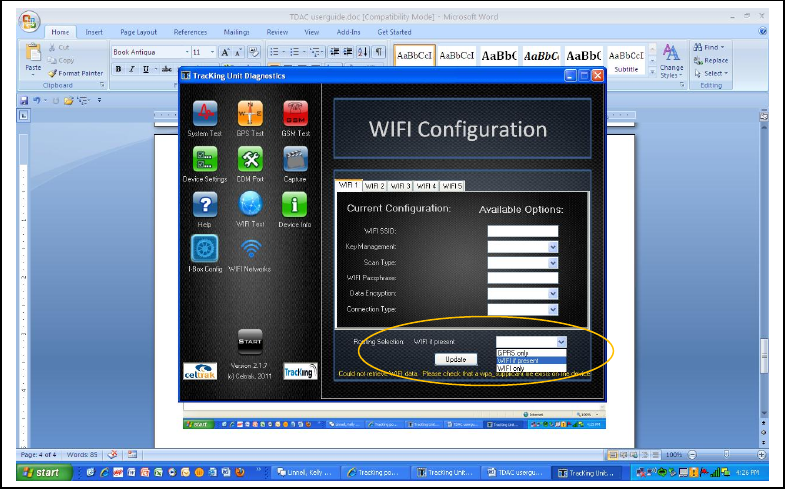Open the Help icon in TracKing
The height and width of the screenshot is (489, 785).
205,205
